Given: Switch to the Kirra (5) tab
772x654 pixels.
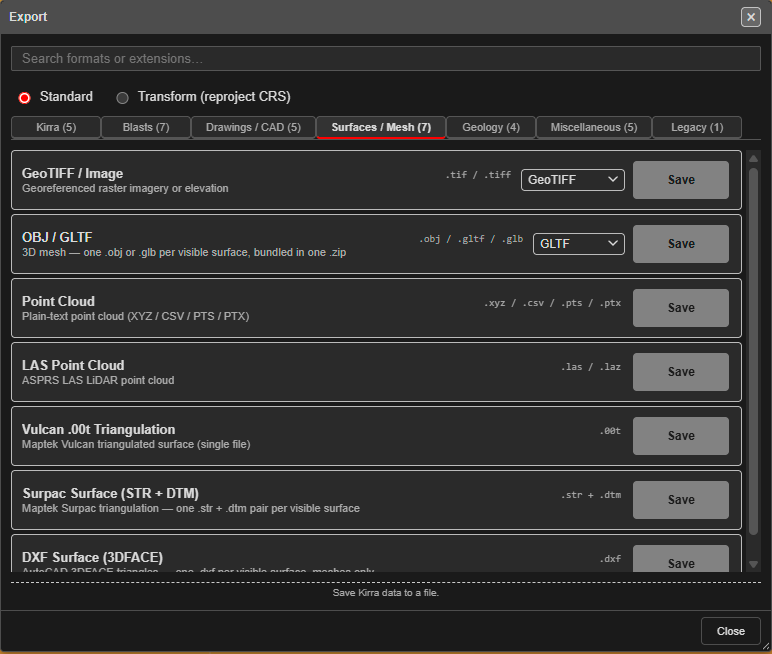Looking at the screenshot, I should [x=56, y=128].
